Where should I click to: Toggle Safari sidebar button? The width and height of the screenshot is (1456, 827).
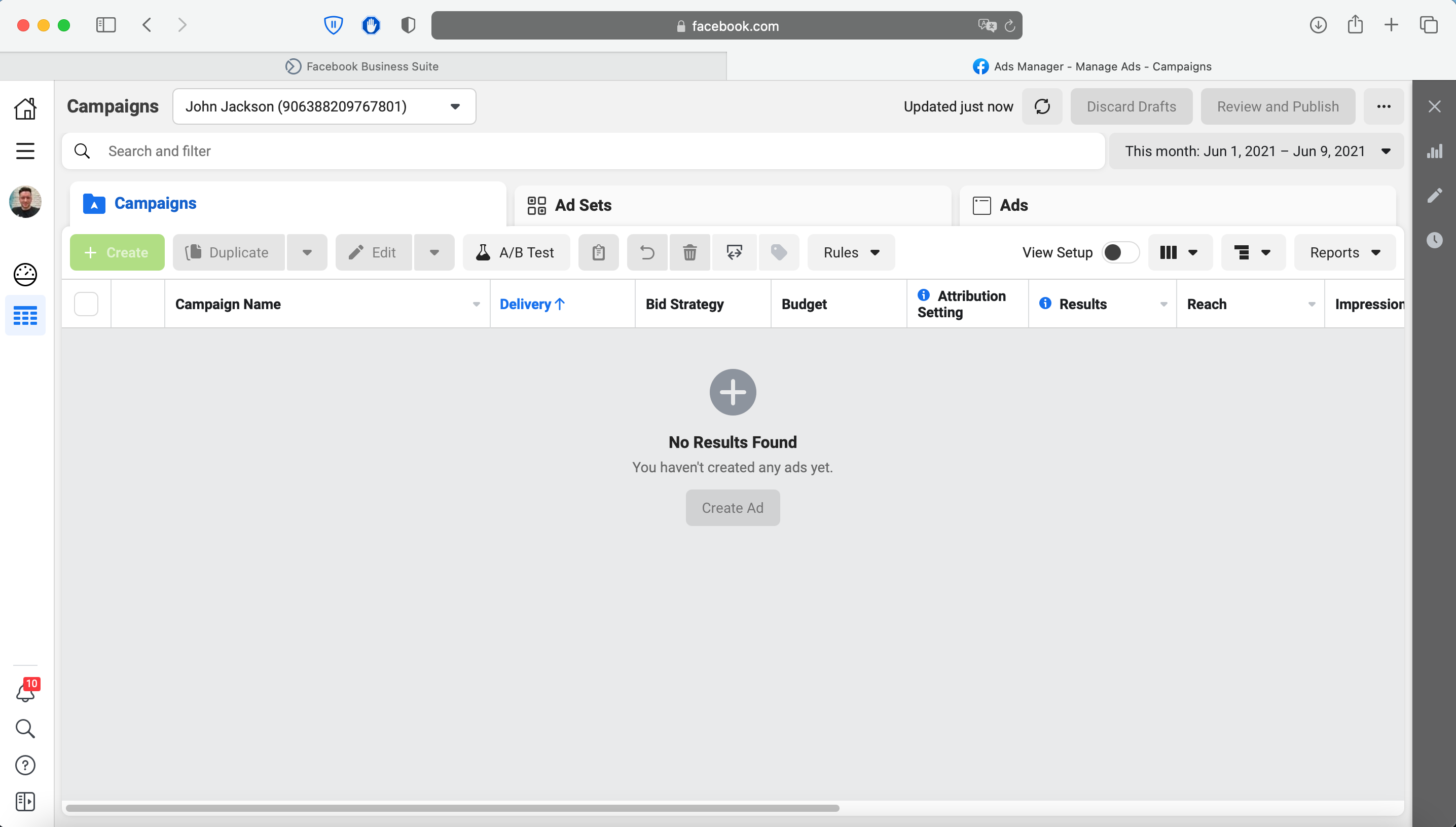point(105,25)
